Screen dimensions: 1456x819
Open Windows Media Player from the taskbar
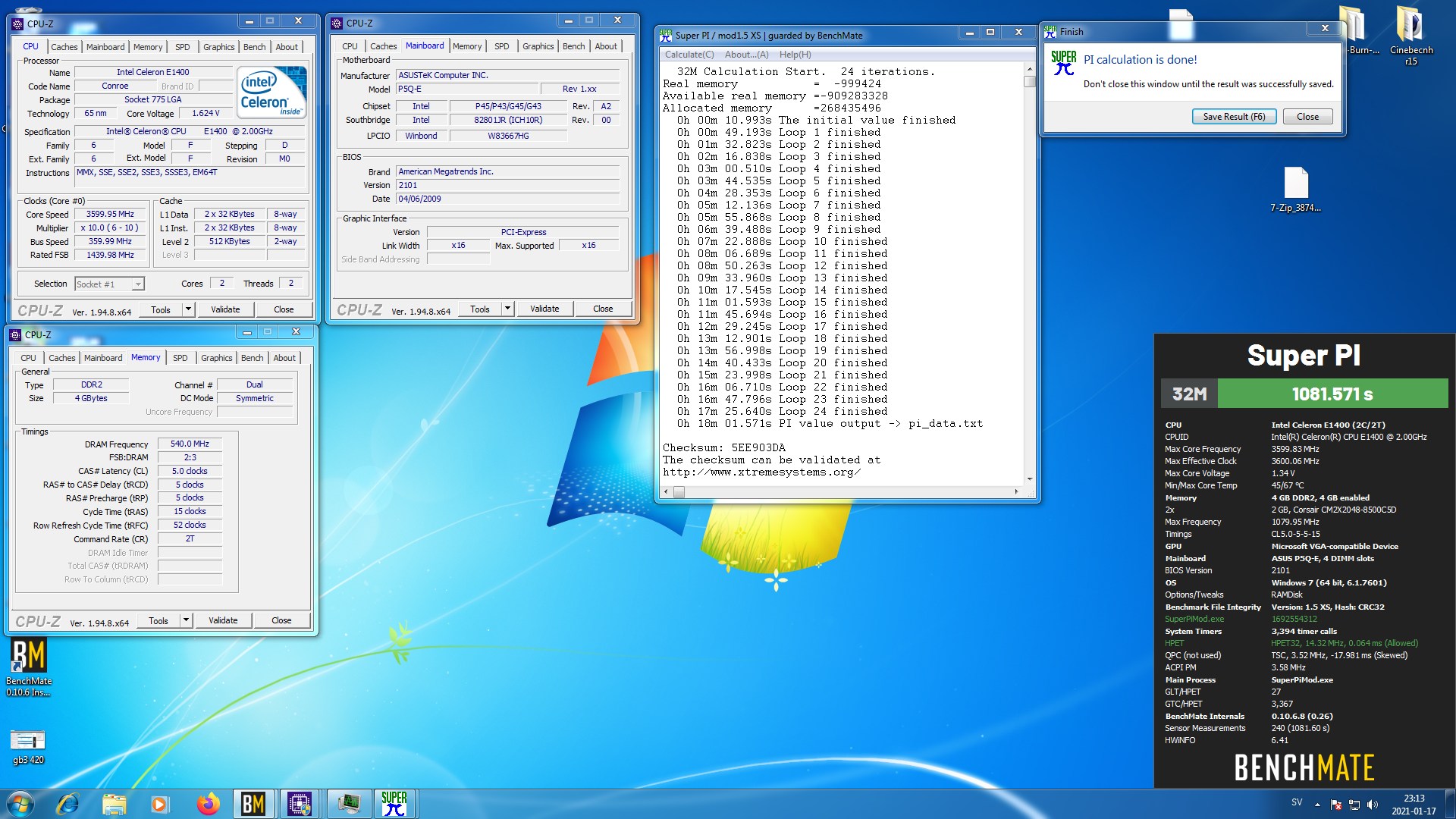point(160,804)
